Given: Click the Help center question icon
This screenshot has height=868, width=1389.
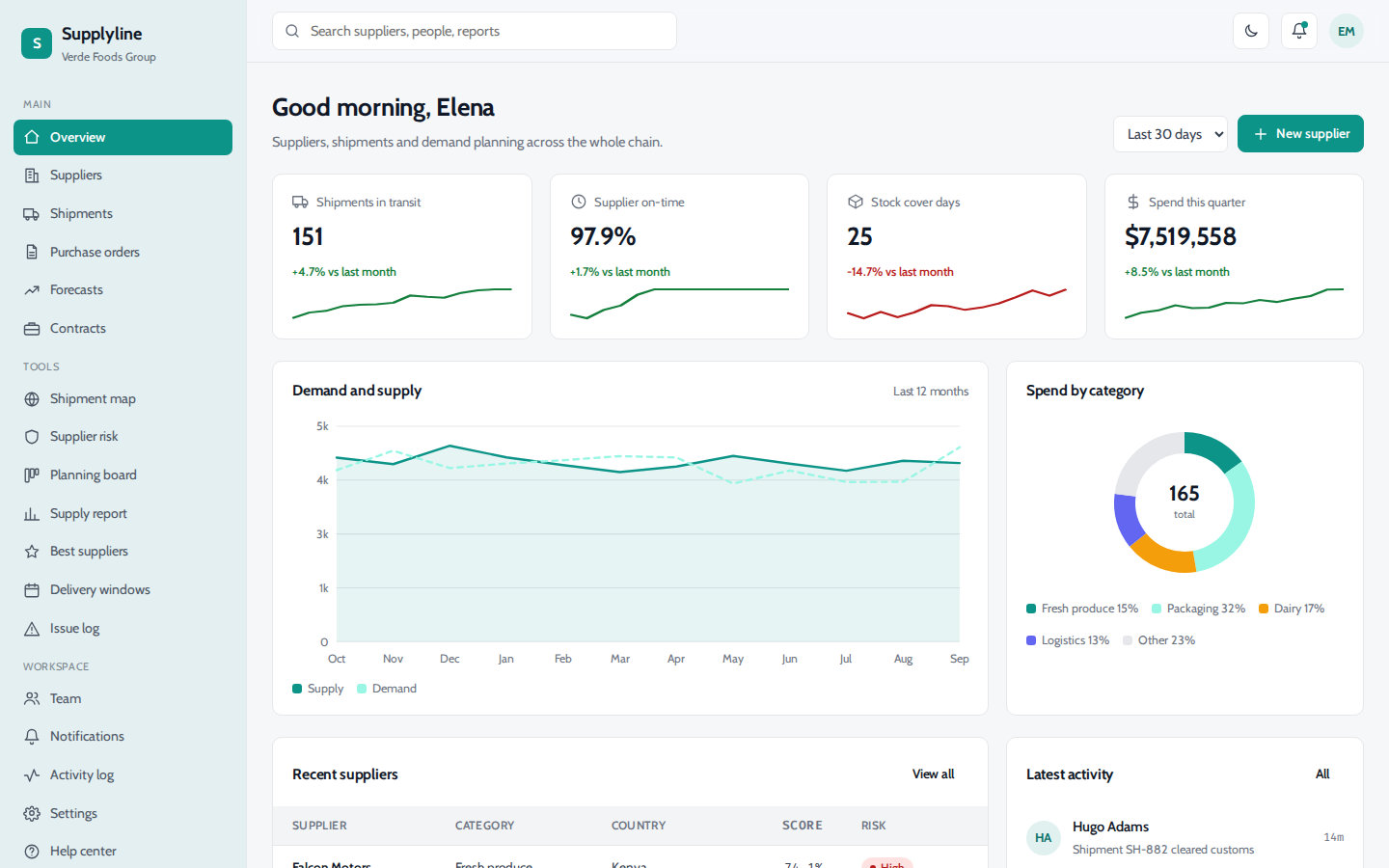Looking at the screenshot, I should pyautogui.click(x=32, y=852).
